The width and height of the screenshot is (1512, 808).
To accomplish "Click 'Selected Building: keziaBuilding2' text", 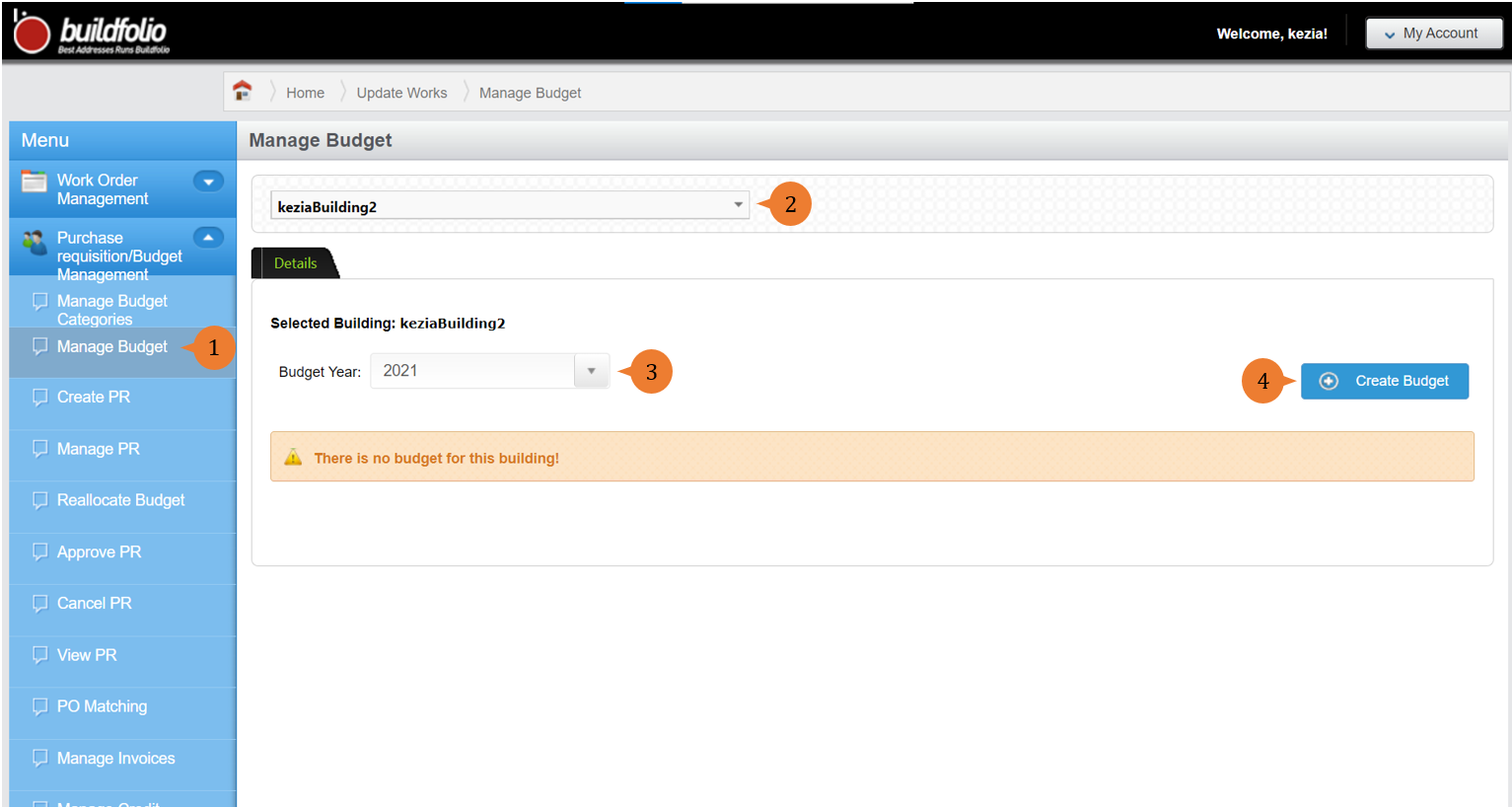I will coord(388,323).
